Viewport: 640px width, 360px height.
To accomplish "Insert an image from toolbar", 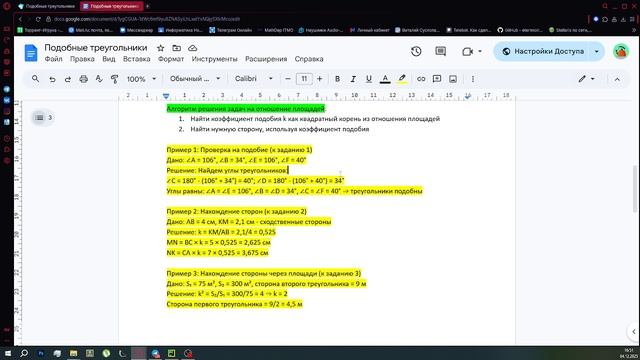I will pos(453,79).
